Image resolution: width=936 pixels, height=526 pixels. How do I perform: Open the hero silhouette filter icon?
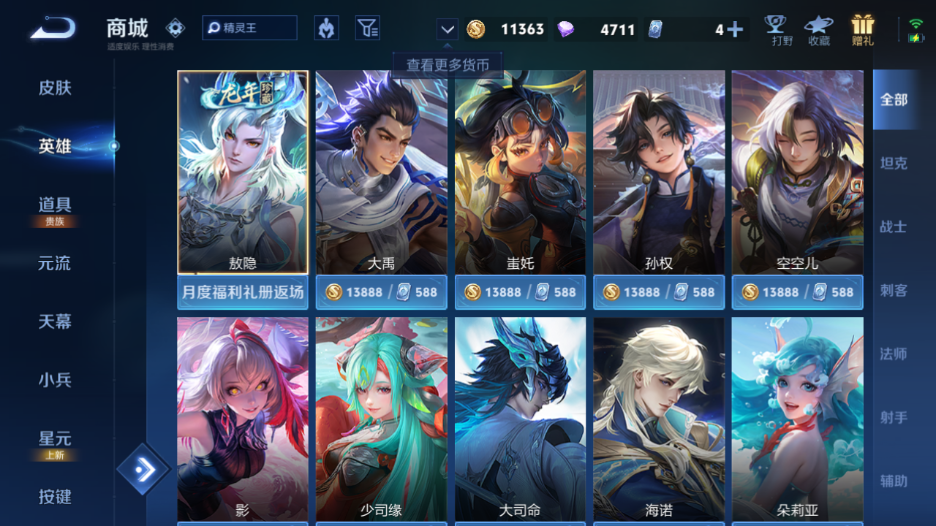coord(327,28)
